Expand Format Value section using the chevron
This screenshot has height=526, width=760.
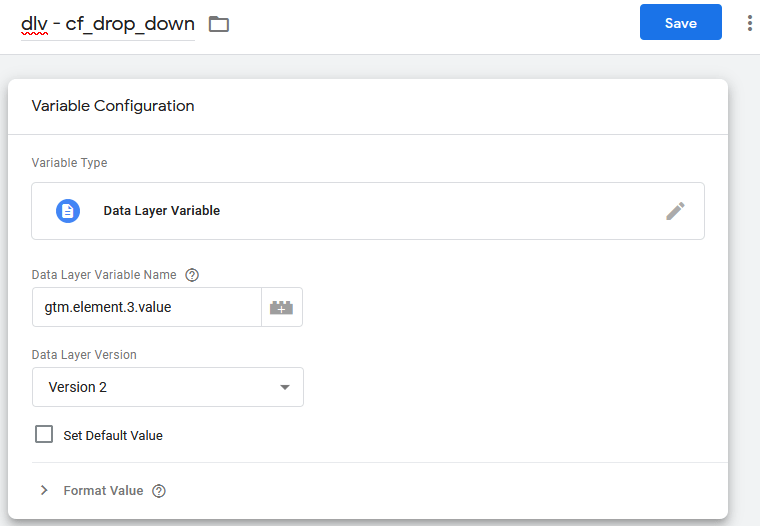click(44, 491)
